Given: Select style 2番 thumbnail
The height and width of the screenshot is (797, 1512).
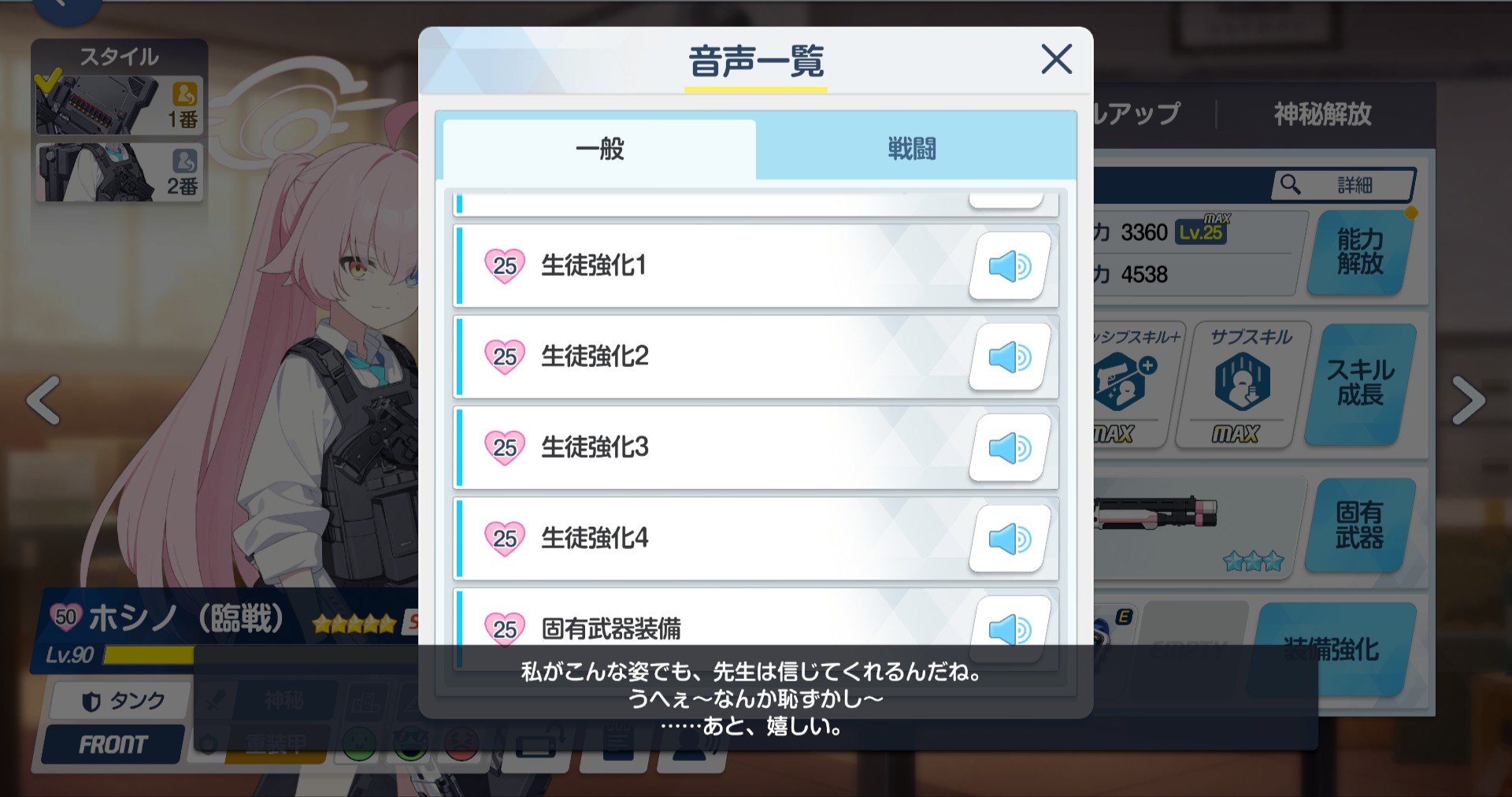Looking at the screenshot, I should click(118, 172).
